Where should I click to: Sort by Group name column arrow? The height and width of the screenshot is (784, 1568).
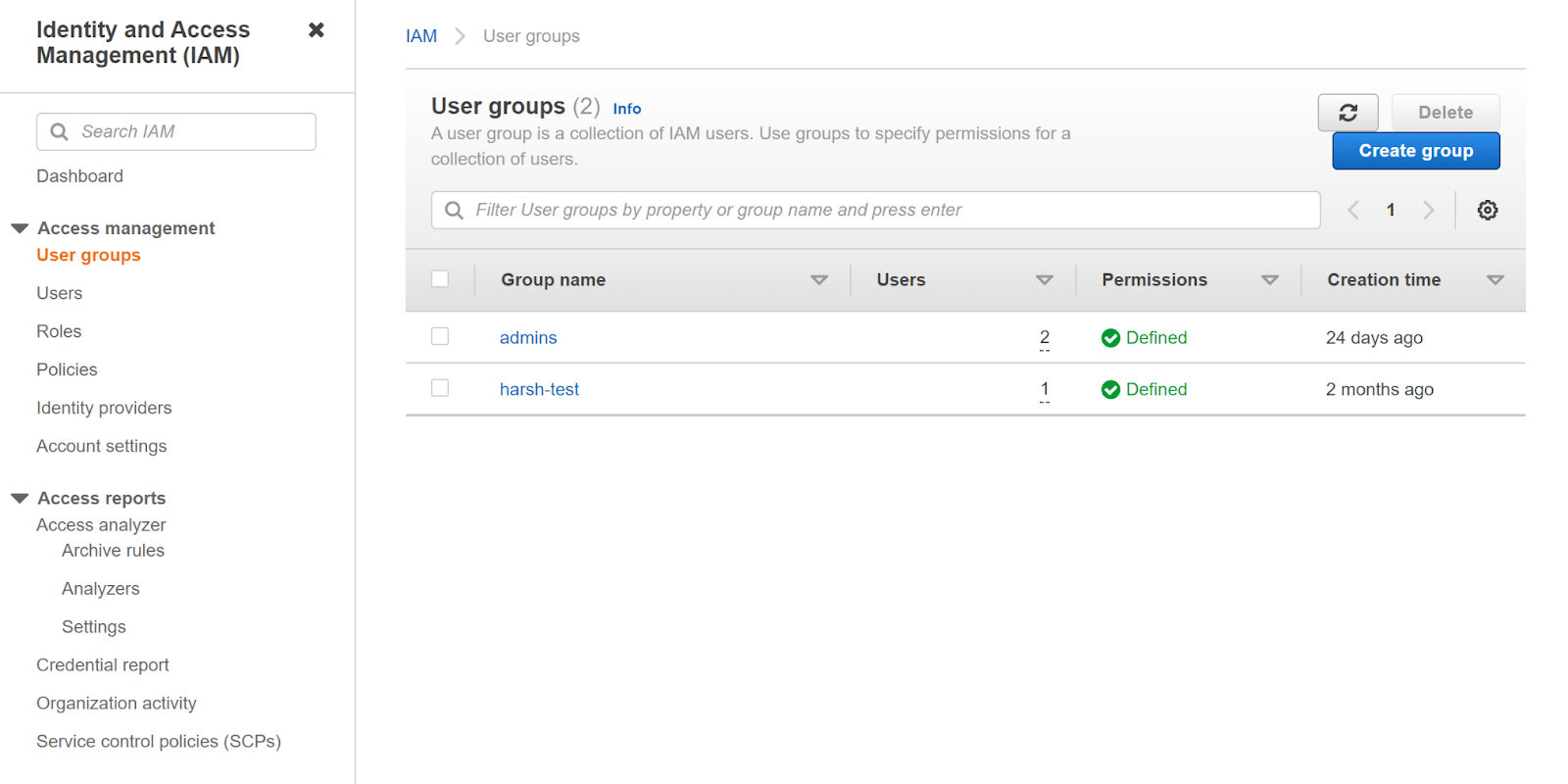point(818,280)
